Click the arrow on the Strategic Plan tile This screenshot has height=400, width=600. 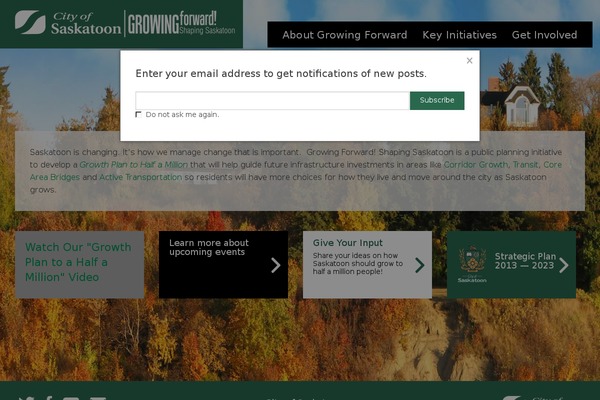point(563,265)
